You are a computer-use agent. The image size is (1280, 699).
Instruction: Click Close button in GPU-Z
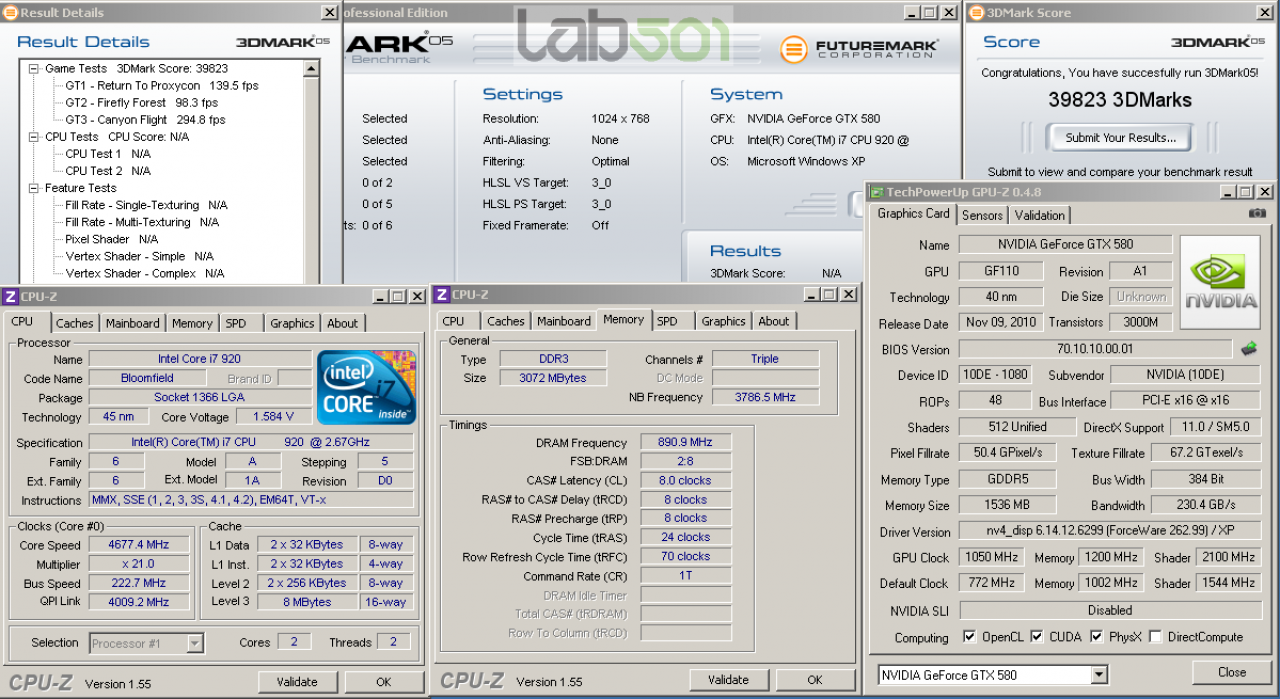pos(1232,672)
